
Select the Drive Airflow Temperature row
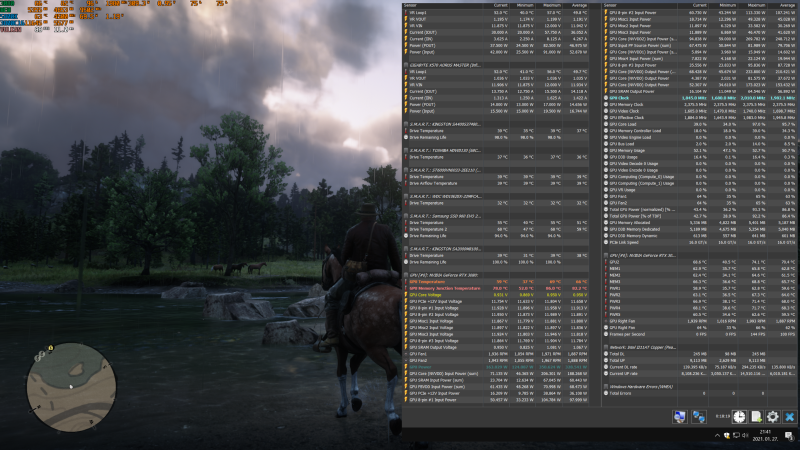coord(496,183)
